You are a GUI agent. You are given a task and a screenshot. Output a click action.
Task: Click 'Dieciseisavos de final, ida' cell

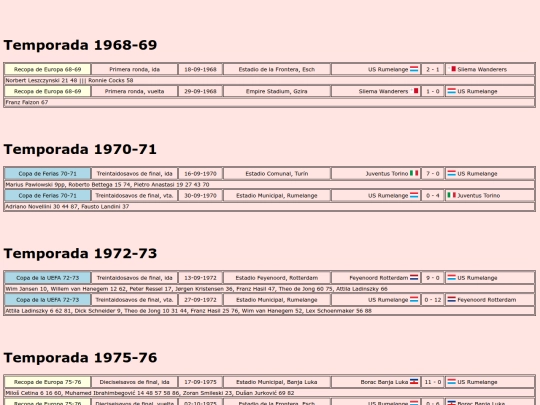(x=134, y=382)
